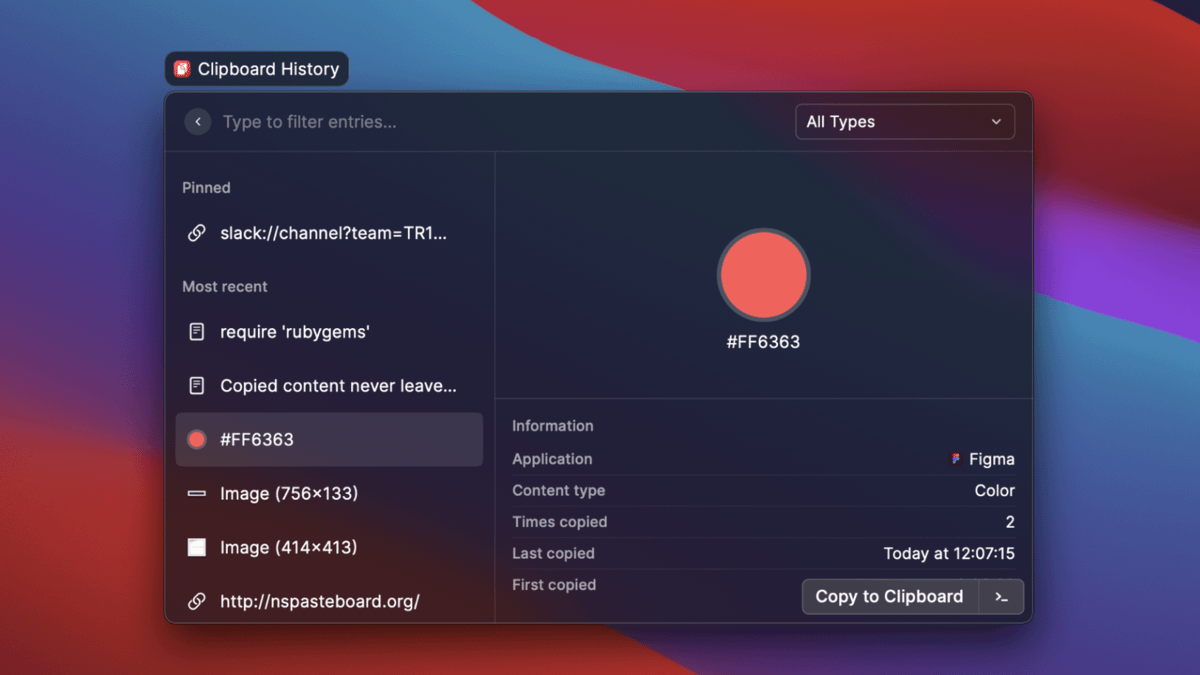
Task: Click the chevron arrow in All Types
Action: pyautogui.click(x=996, y=122)
